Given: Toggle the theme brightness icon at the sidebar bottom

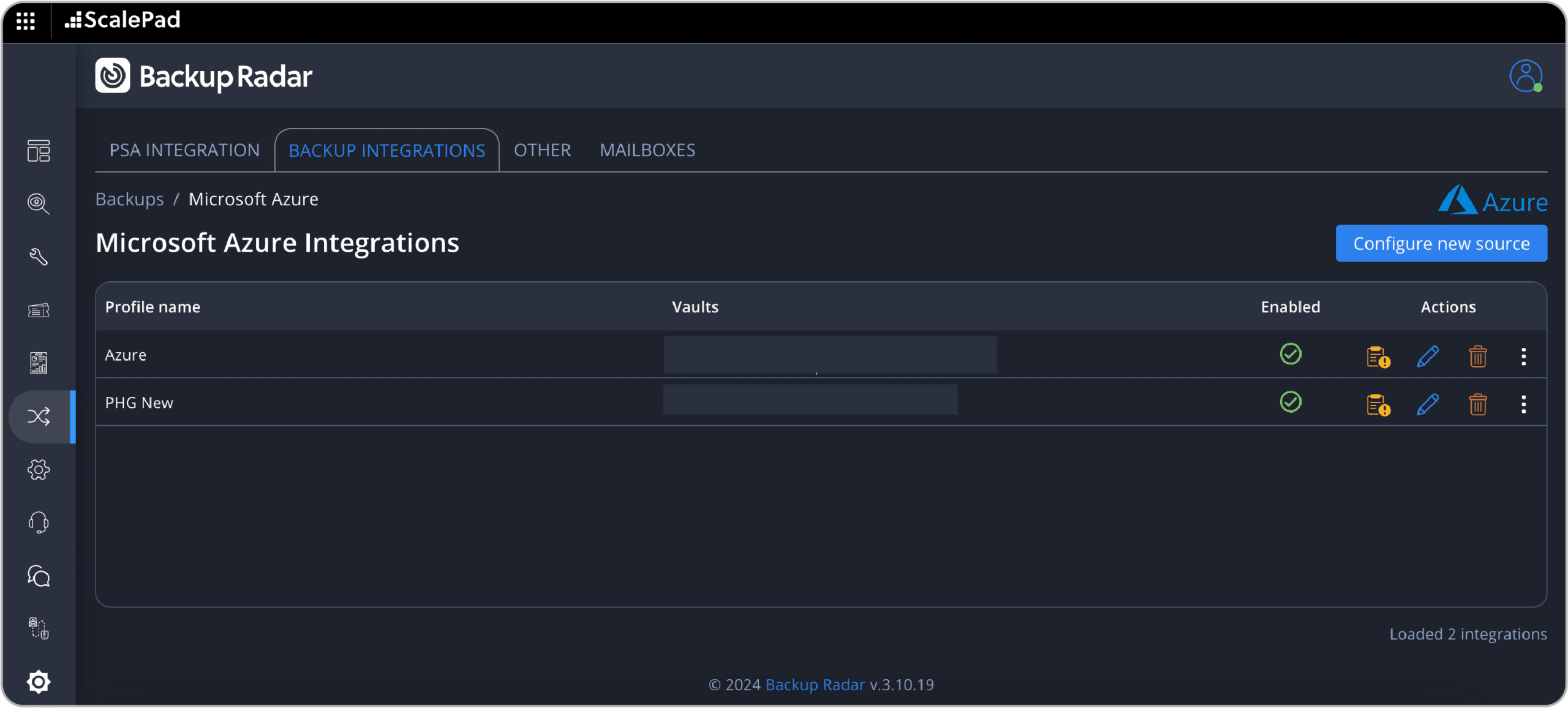Looking at the screenshot, I should [39, 682].
